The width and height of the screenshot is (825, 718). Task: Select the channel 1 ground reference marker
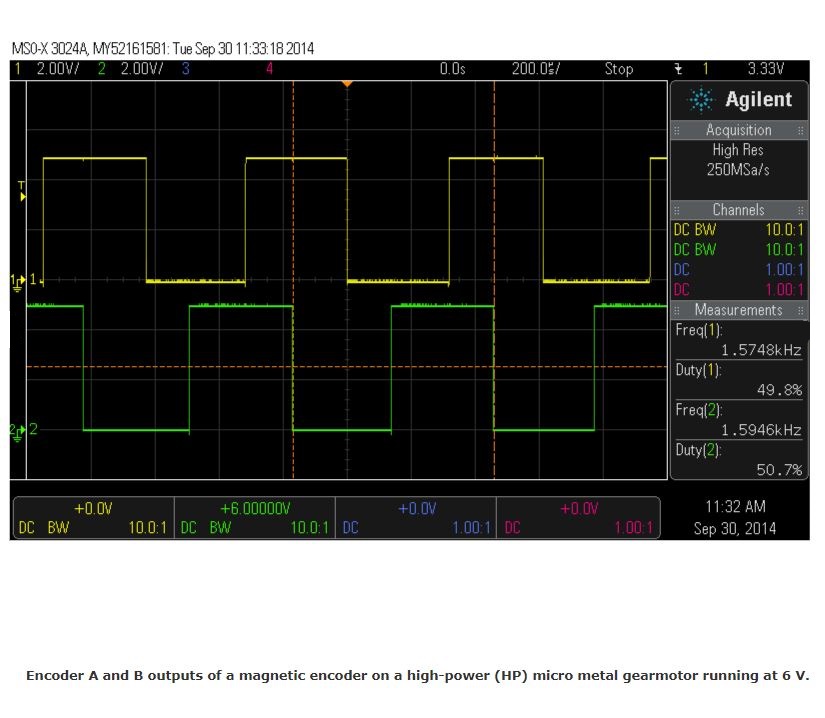pos(18,281)
